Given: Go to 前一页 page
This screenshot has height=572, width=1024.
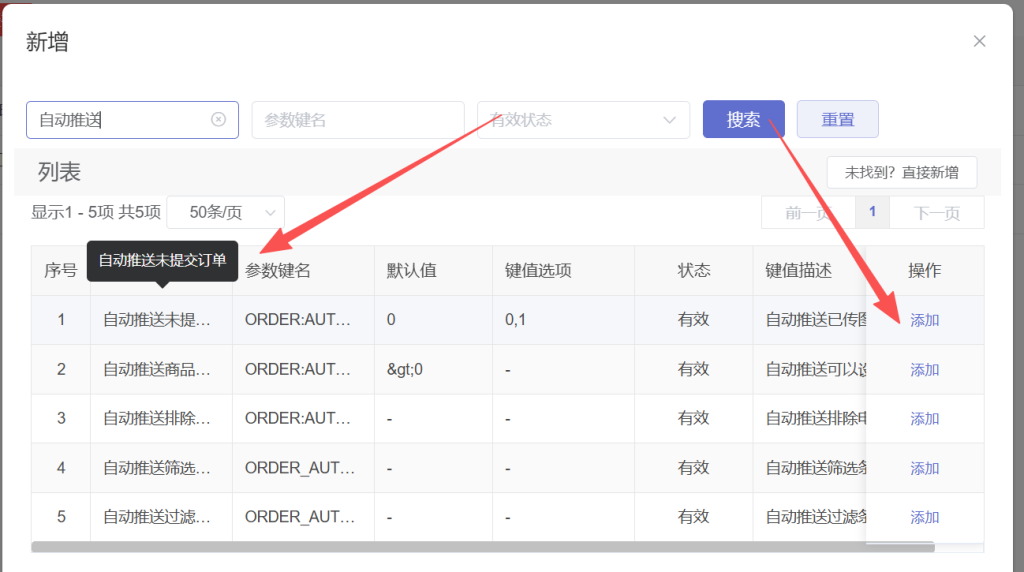Looking at the screenshot, I should 808,212.
